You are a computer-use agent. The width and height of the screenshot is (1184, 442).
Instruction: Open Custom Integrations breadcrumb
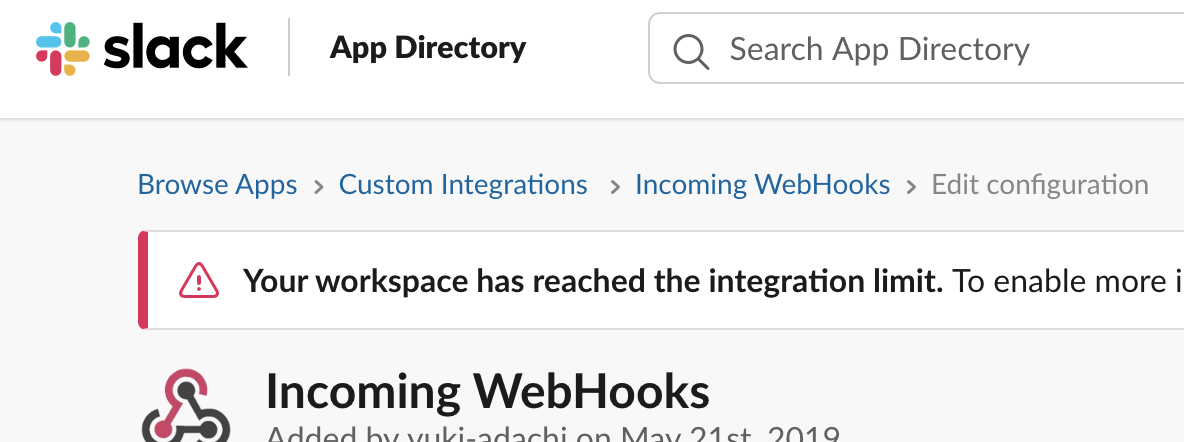coord(463,184)
